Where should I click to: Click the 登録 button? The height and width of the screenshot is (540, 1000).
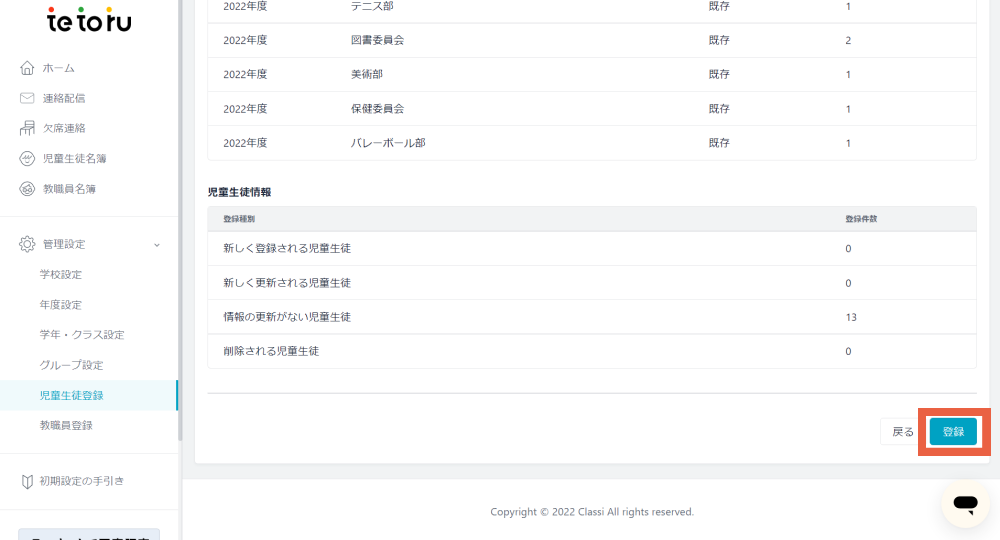pos(953,432)
